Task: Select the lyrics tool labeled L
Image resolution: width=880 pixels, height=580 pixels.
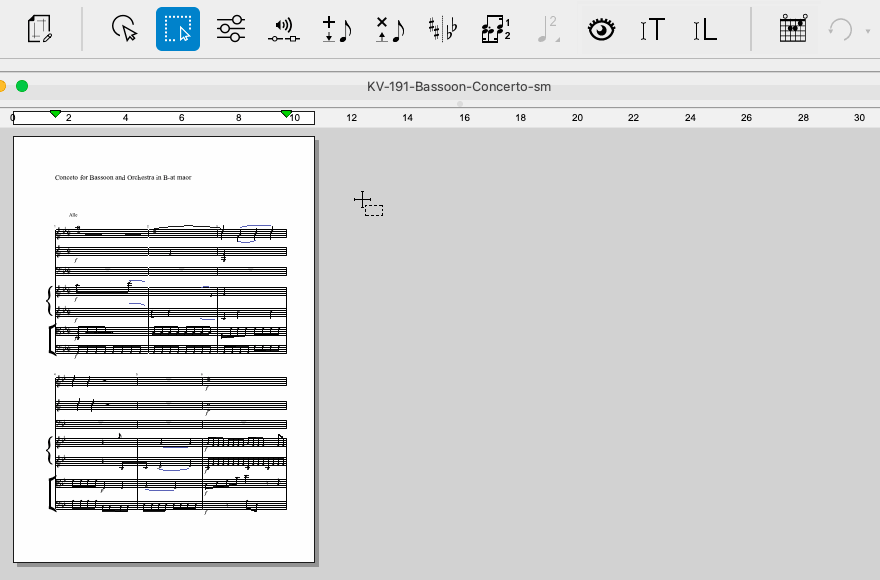Action: (705, 29)
